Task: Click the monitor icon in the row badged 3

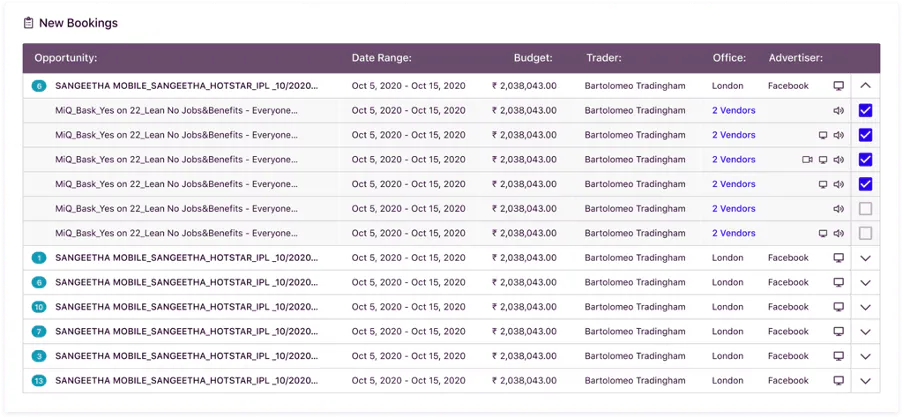Action: click(x=839, y=356)
